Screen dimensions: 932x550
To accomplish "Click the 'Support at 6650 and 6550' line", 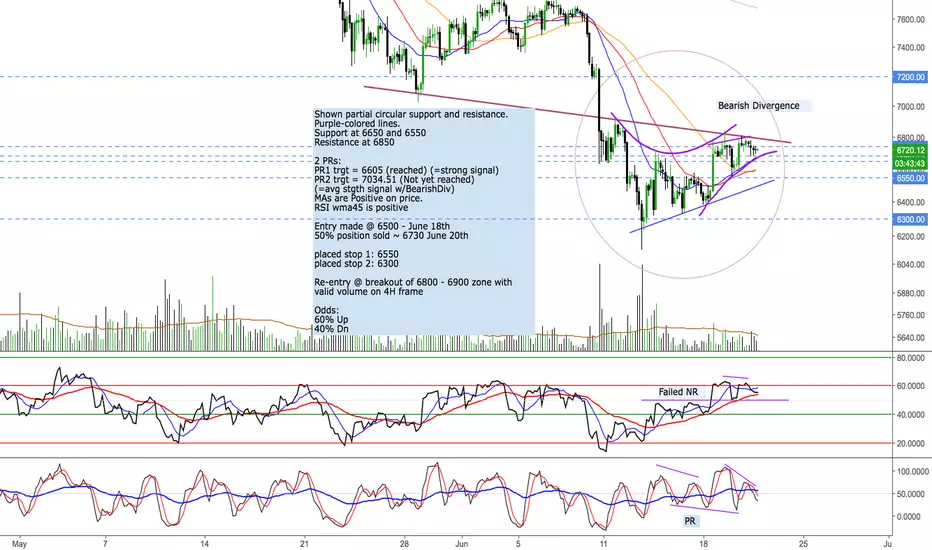I will (370, 133).
